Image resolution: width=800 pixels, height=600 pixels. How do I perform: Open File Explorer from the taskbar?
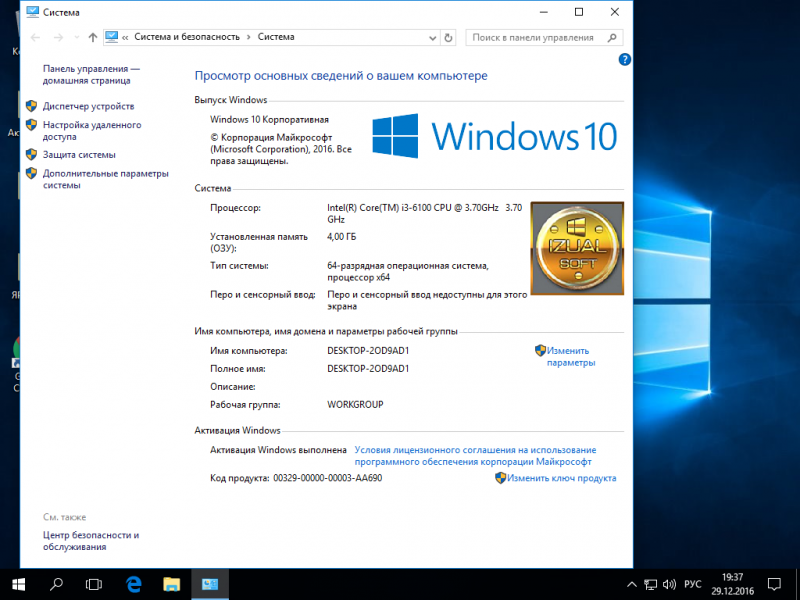click(x=171, y=584)
